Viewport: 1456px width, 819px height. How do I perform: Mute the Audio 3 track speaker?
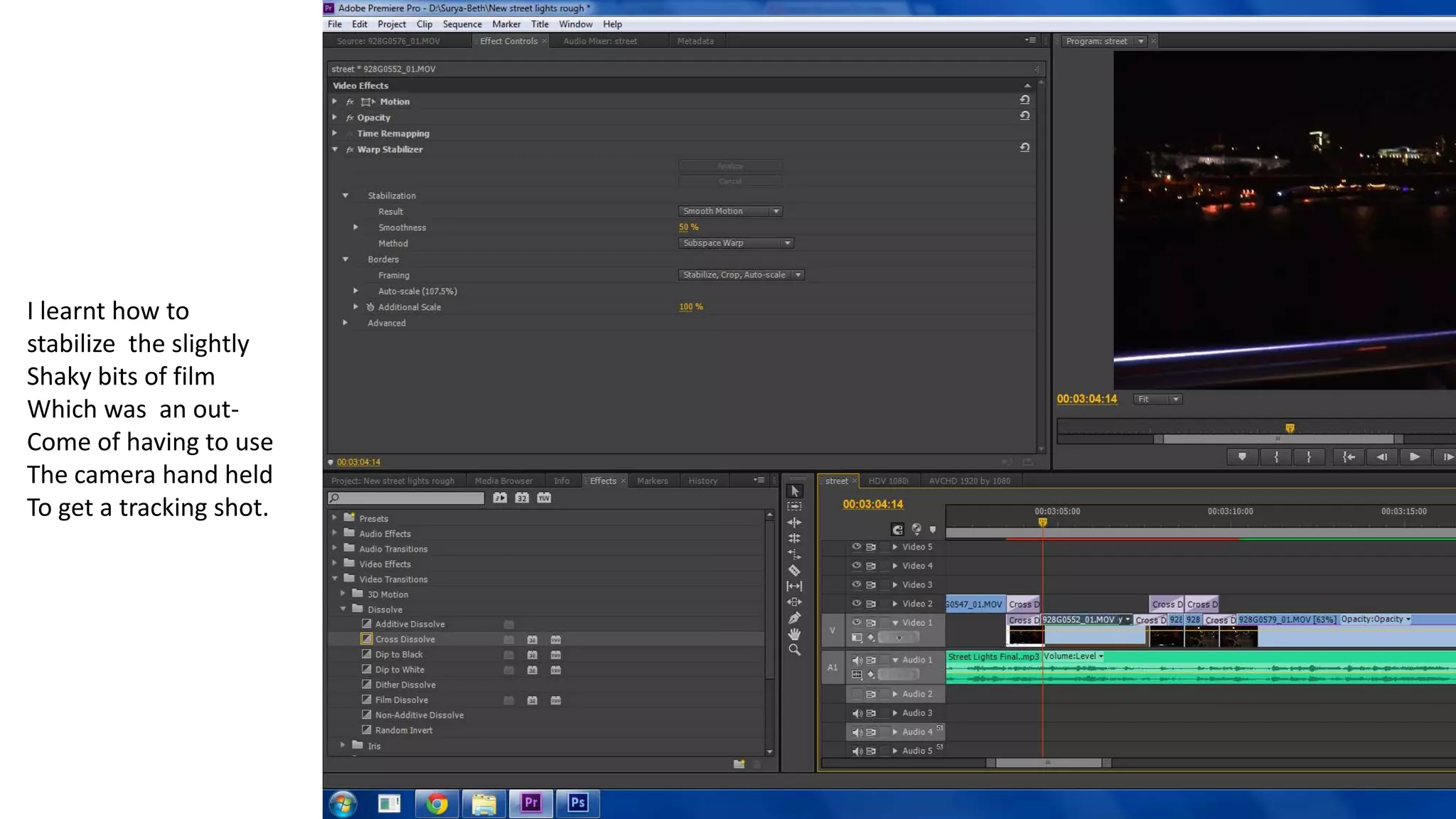pos(857,713)
